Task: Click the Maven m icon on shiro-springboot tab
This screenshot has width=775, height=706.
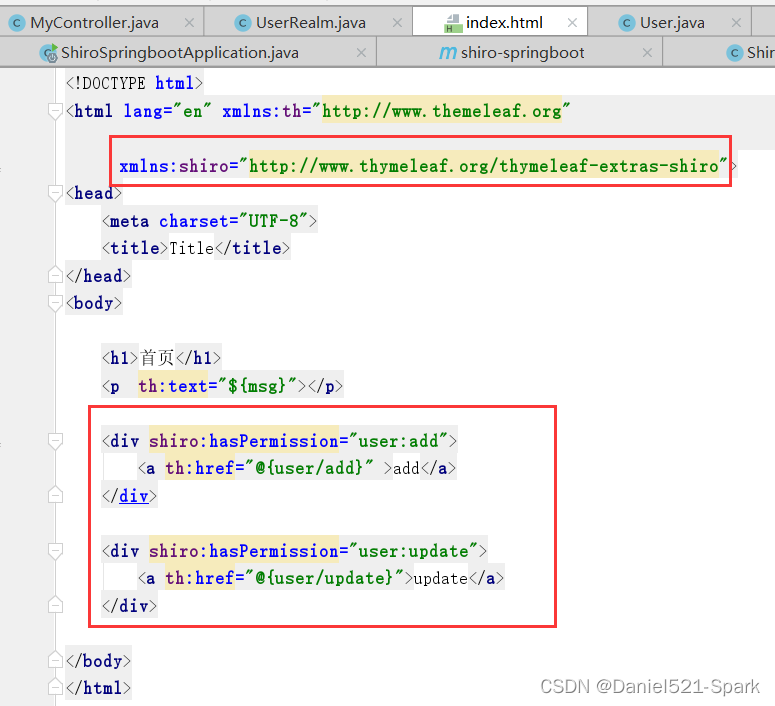Action: click(x=447, y=52)
